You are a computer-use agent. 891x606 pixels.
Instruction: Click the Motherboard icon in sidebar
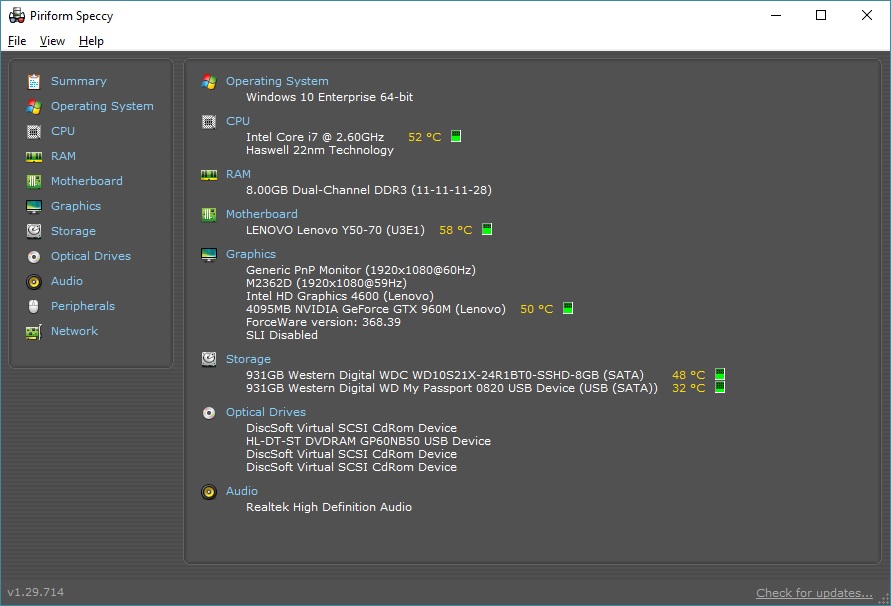tap(34, 181)
